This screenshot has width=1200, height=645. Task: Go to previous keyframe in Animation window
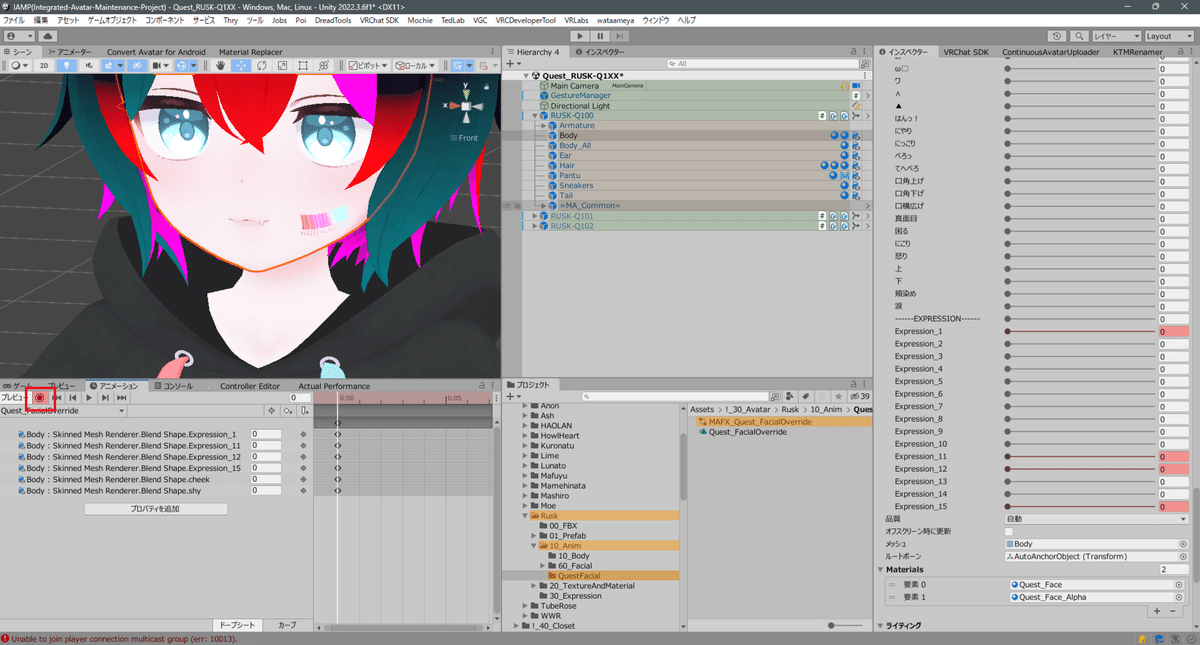pos(73,398)
